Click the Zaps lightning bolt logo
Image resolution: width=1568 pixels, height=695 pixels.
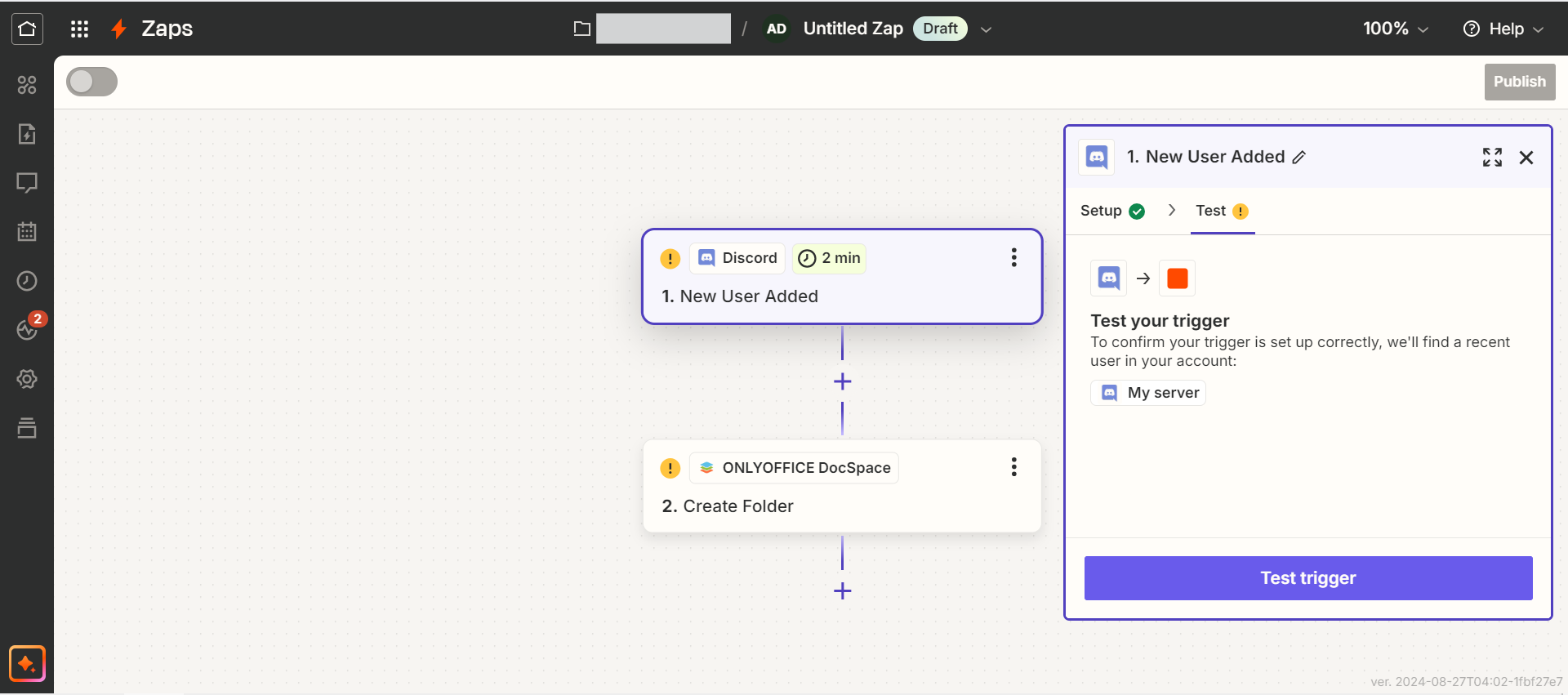coord(119,29)
